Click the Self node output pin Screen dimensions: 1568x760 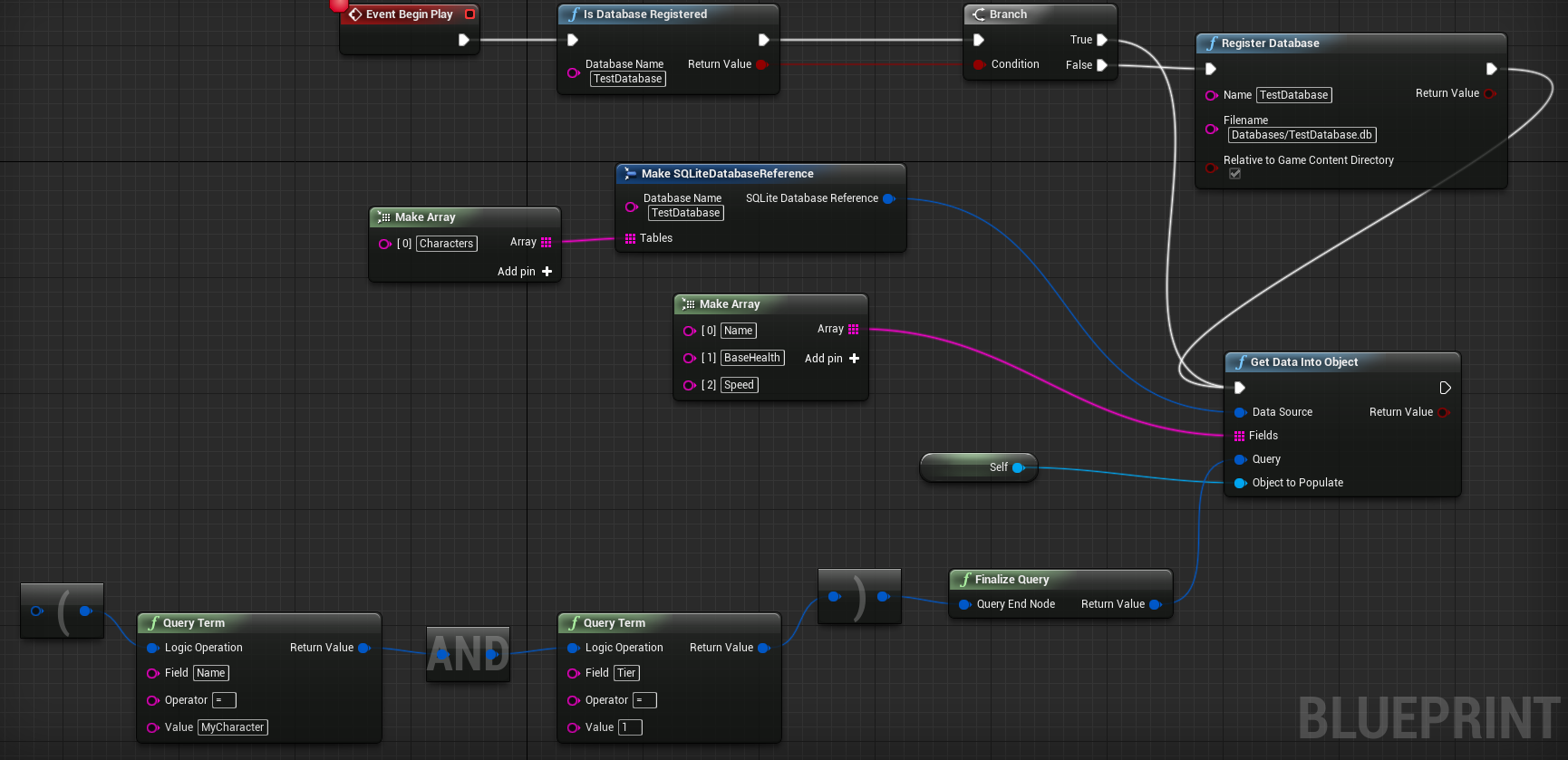click(1018, 467)
